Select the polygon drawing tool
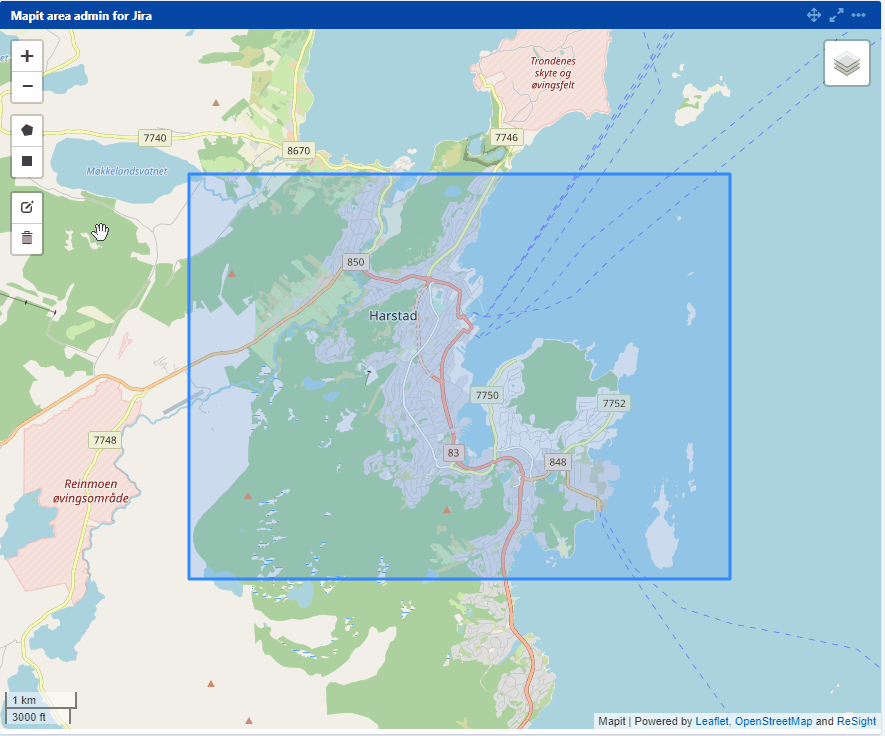This screenshot has width=885, height=736. coord(26,129)
